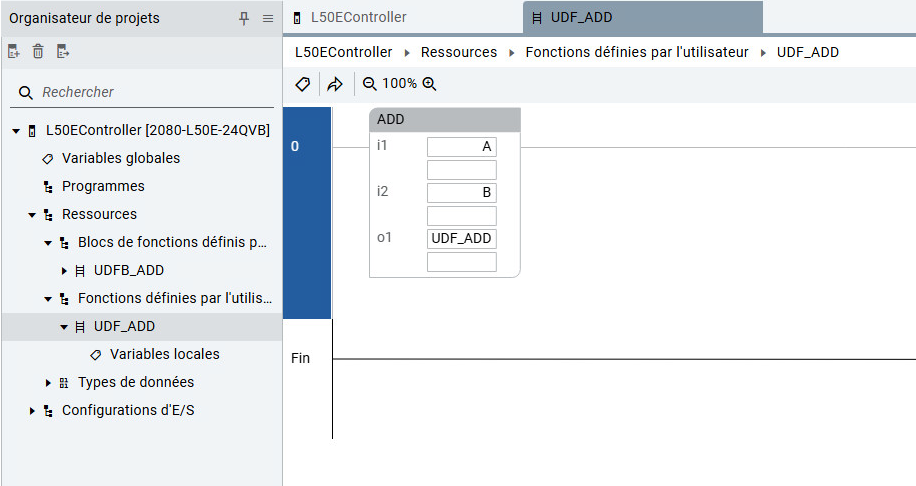This screenshot has width=916, height=486.
Task: Select L50EController [2080-L50E-24QVB] tree label
Action: click(x=158, y=130)
